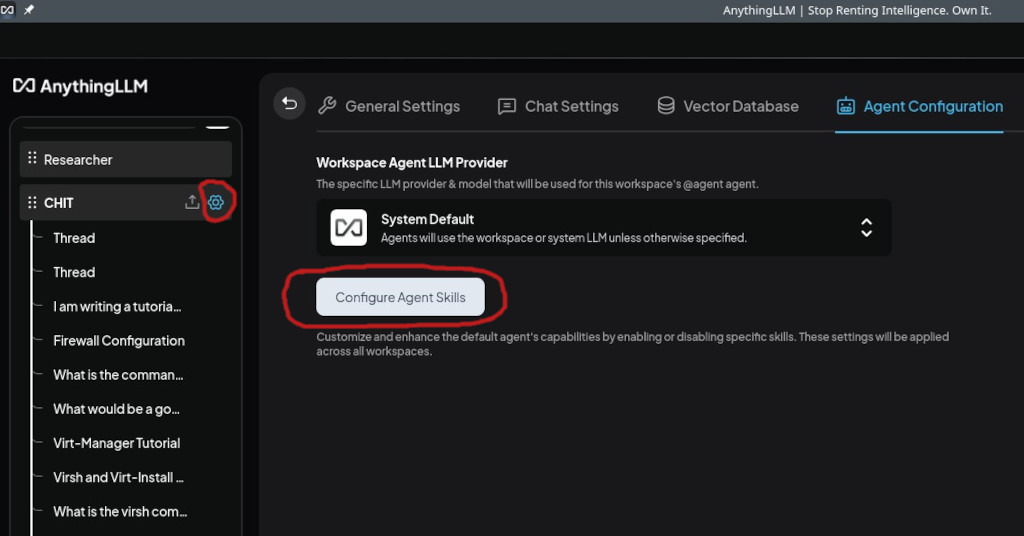Click the robot icon of Agent Configuration
Screen dimensions: 1024x536
846,106
